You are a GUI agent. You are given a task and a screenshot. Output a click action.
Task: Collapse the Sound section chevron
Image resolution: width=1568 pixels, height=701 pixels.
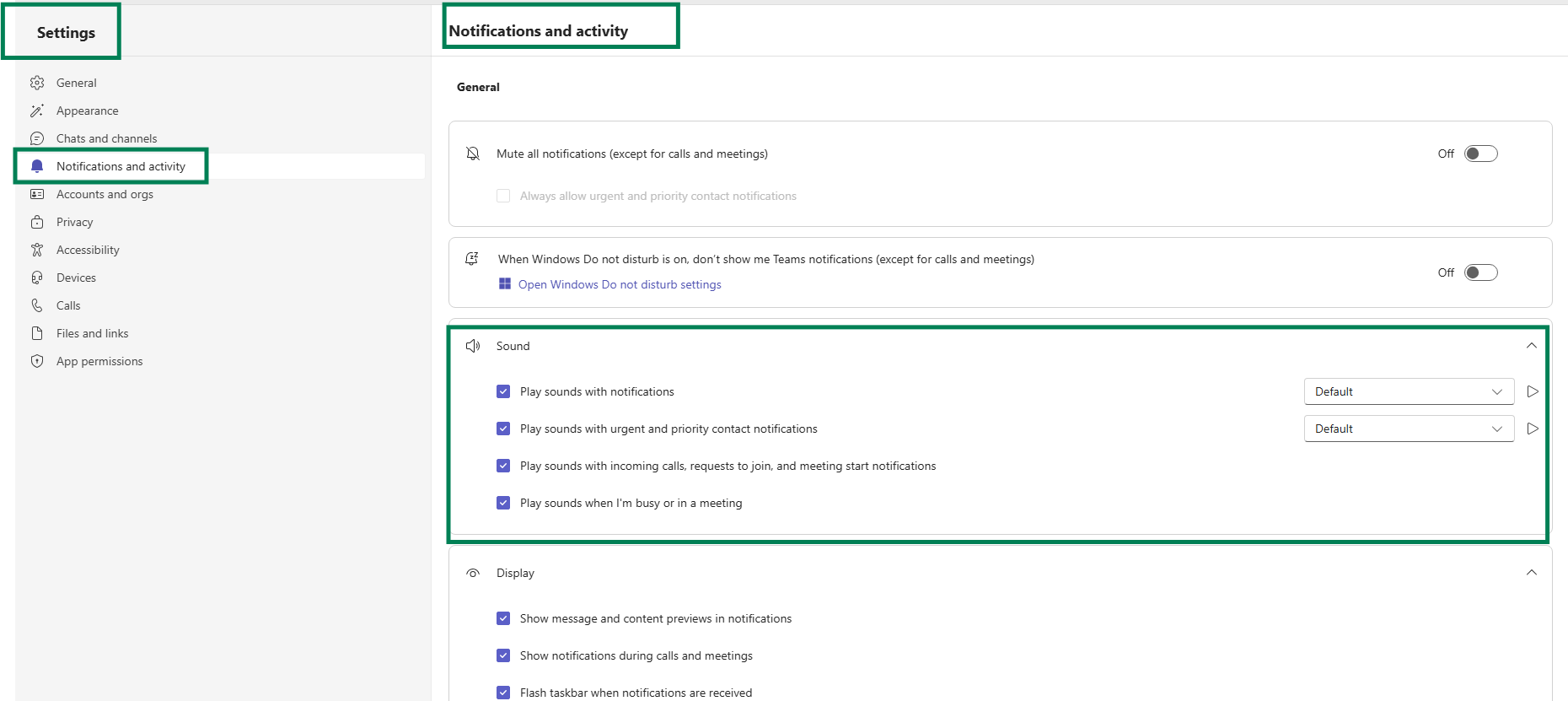pos(1532,346)
